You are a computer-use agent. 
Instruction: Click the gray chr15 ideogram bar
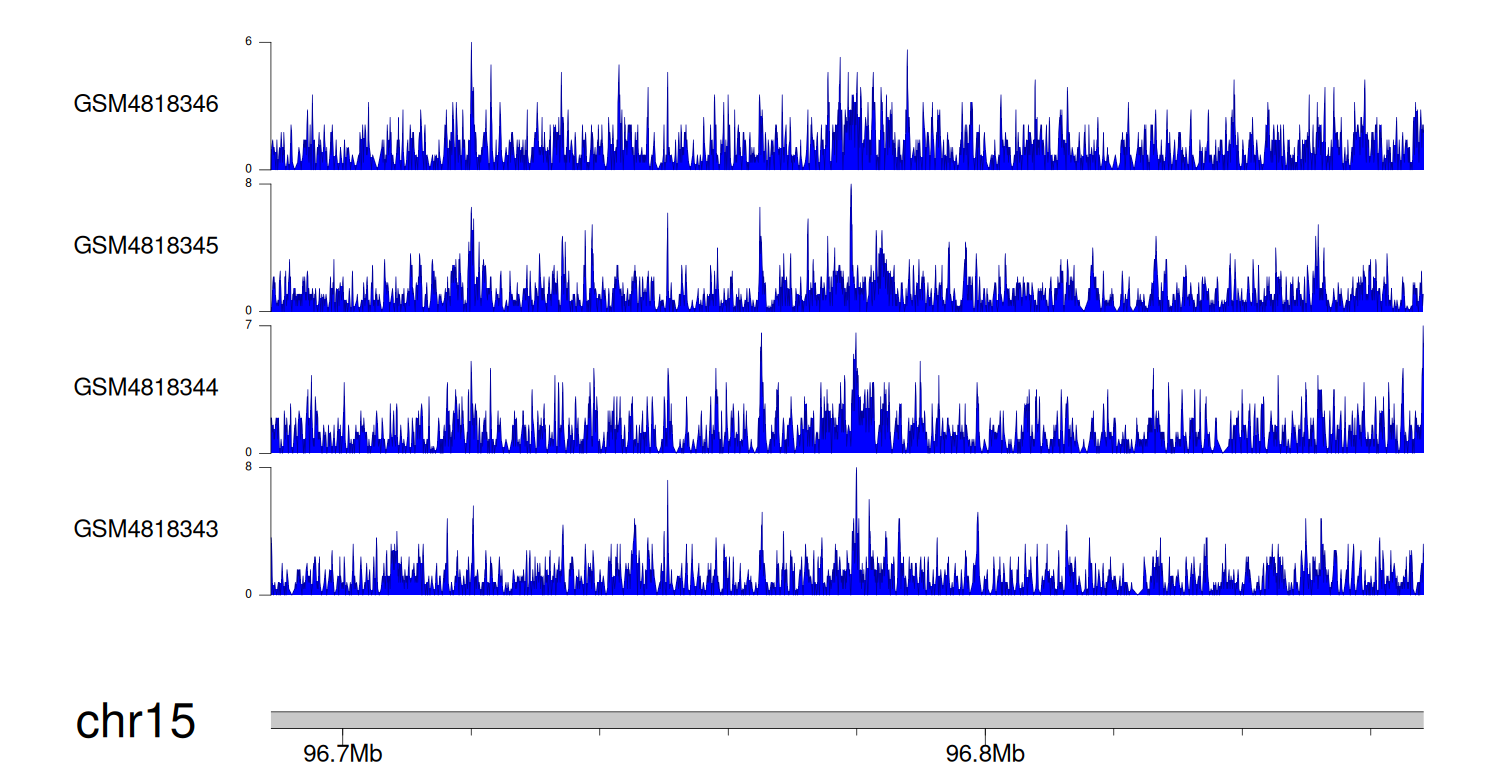pos(846,720)
